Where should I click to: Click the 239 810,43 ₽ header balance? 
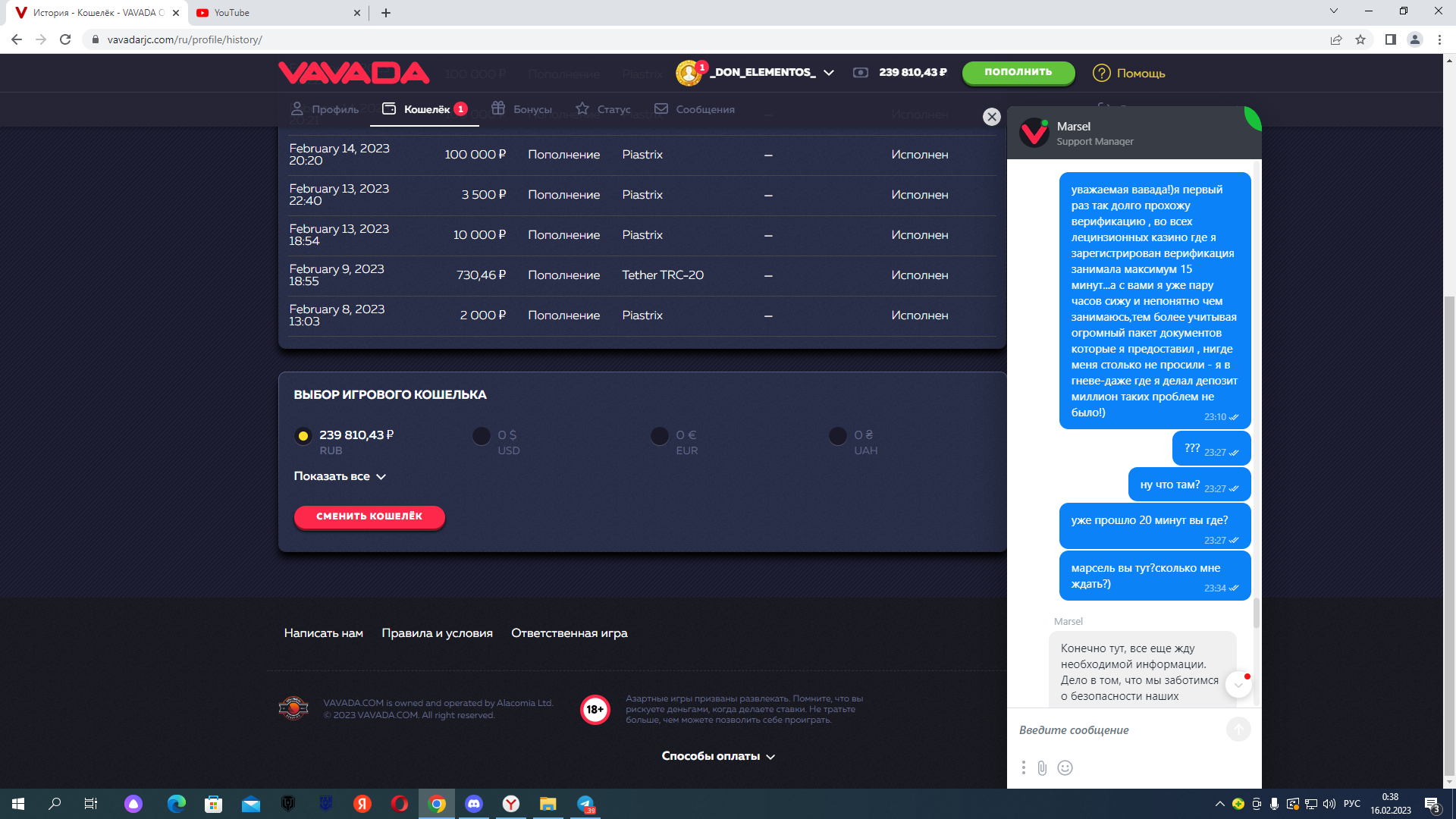pos(913,73)
